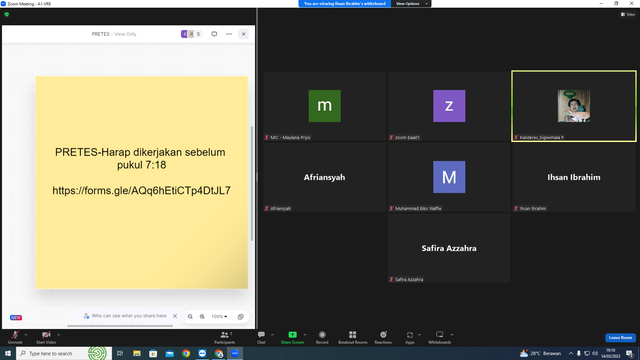Expand arrow beside Whiteboards
Viewport: 640px width, 360px height.
[452, 335]
